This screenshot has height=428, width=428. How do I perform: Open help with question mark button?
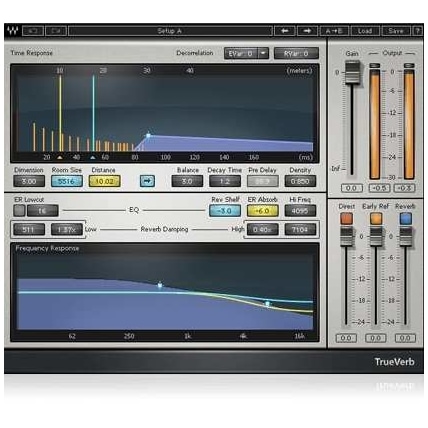(x=417, y=31)
